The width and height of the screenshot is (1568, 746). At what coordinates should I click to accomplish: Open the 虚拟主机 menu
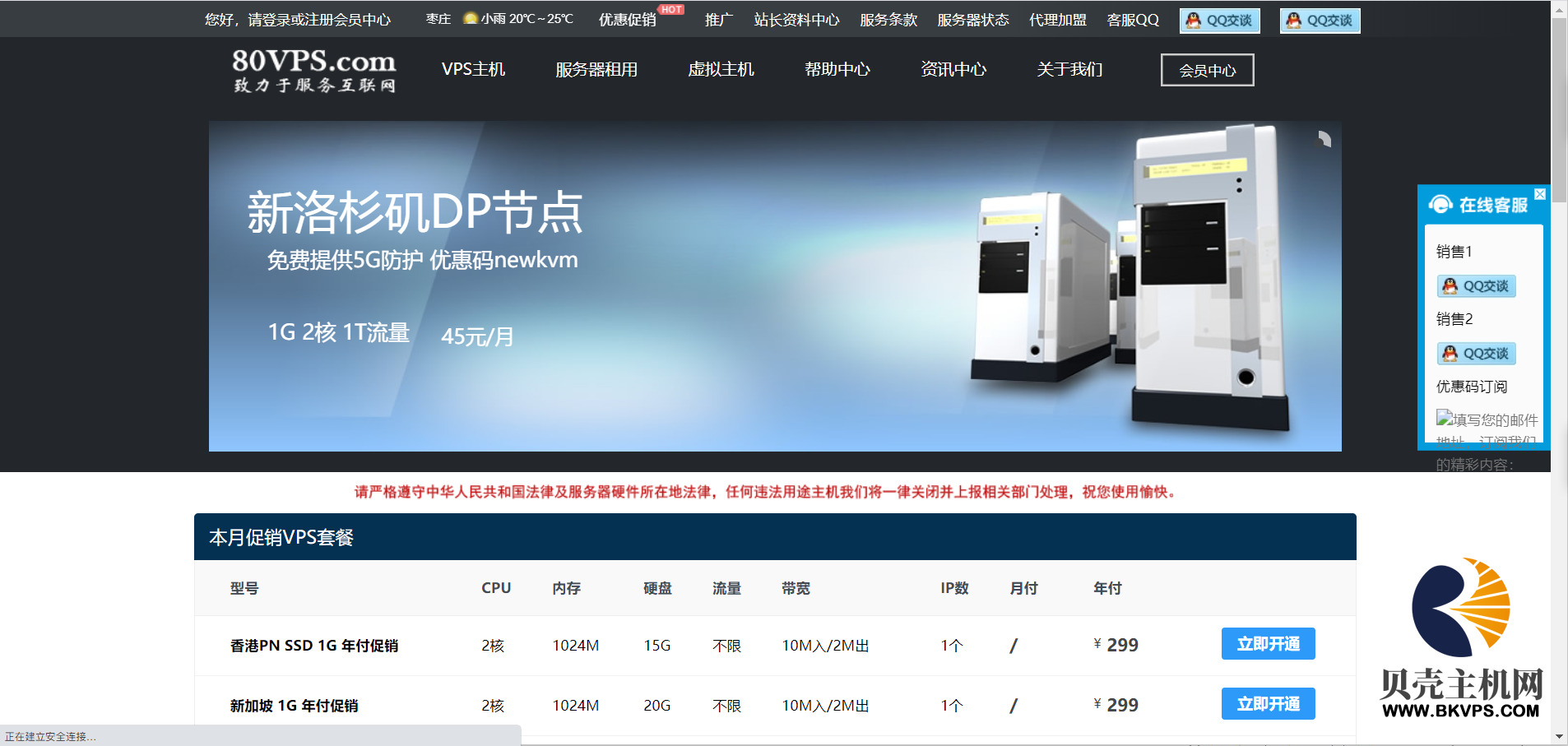(x=721, y=70)
